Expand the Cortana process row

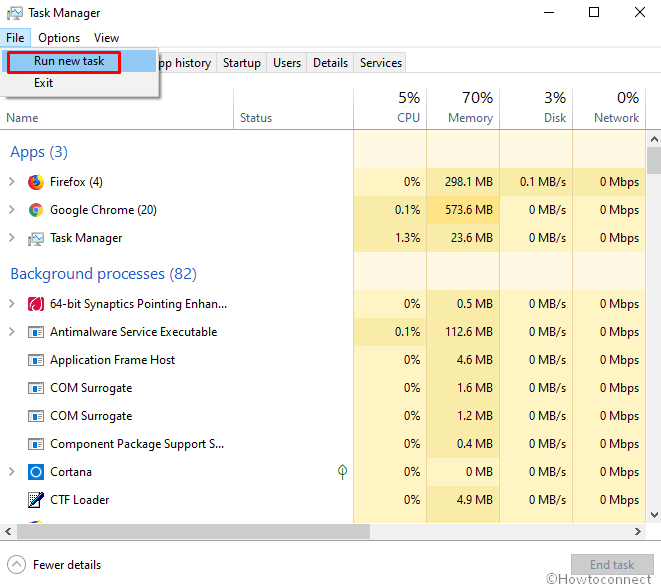(12, 472)
